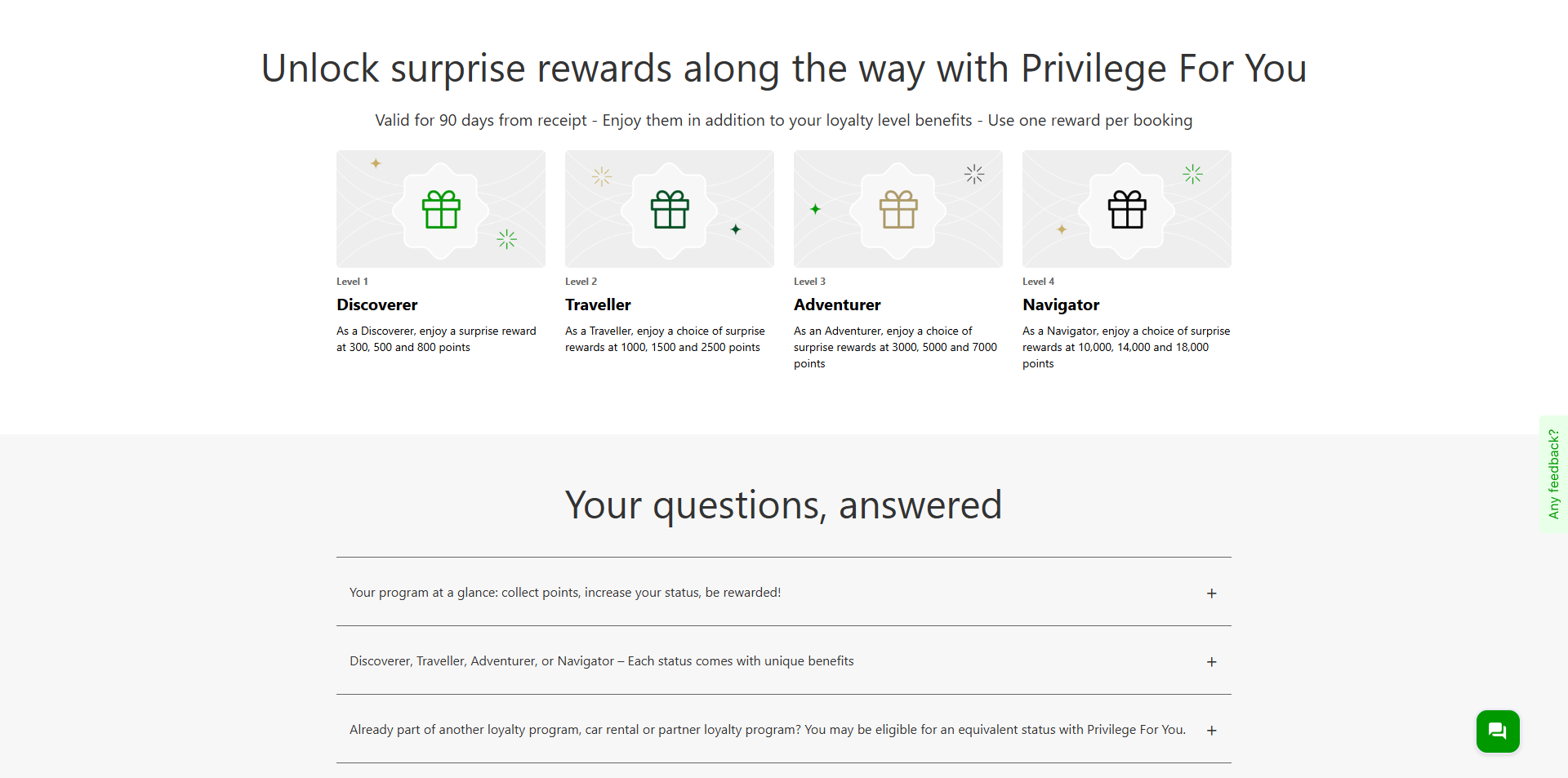
Task: Click the Level 4 label
Action: tap(1038, 282)
